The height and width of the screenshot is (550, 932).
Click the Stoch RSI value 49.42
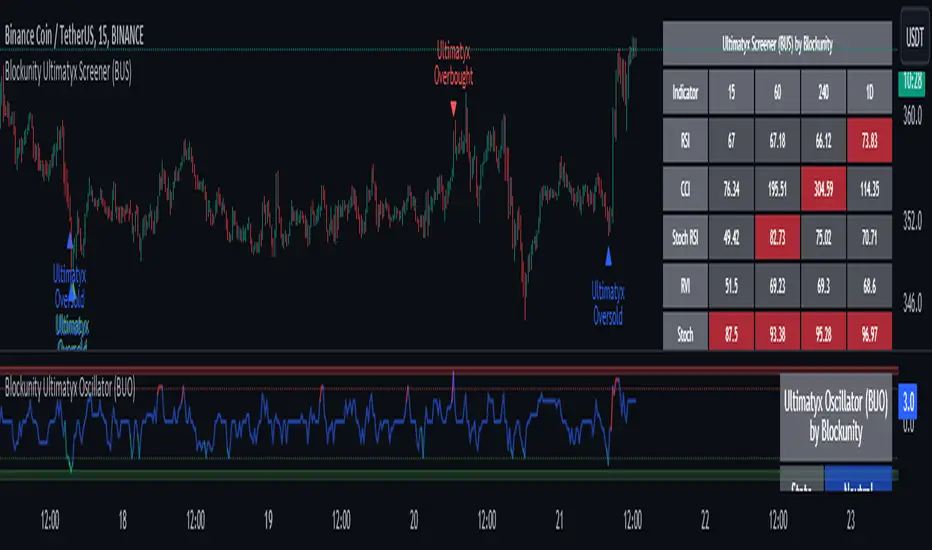(731, 238)
